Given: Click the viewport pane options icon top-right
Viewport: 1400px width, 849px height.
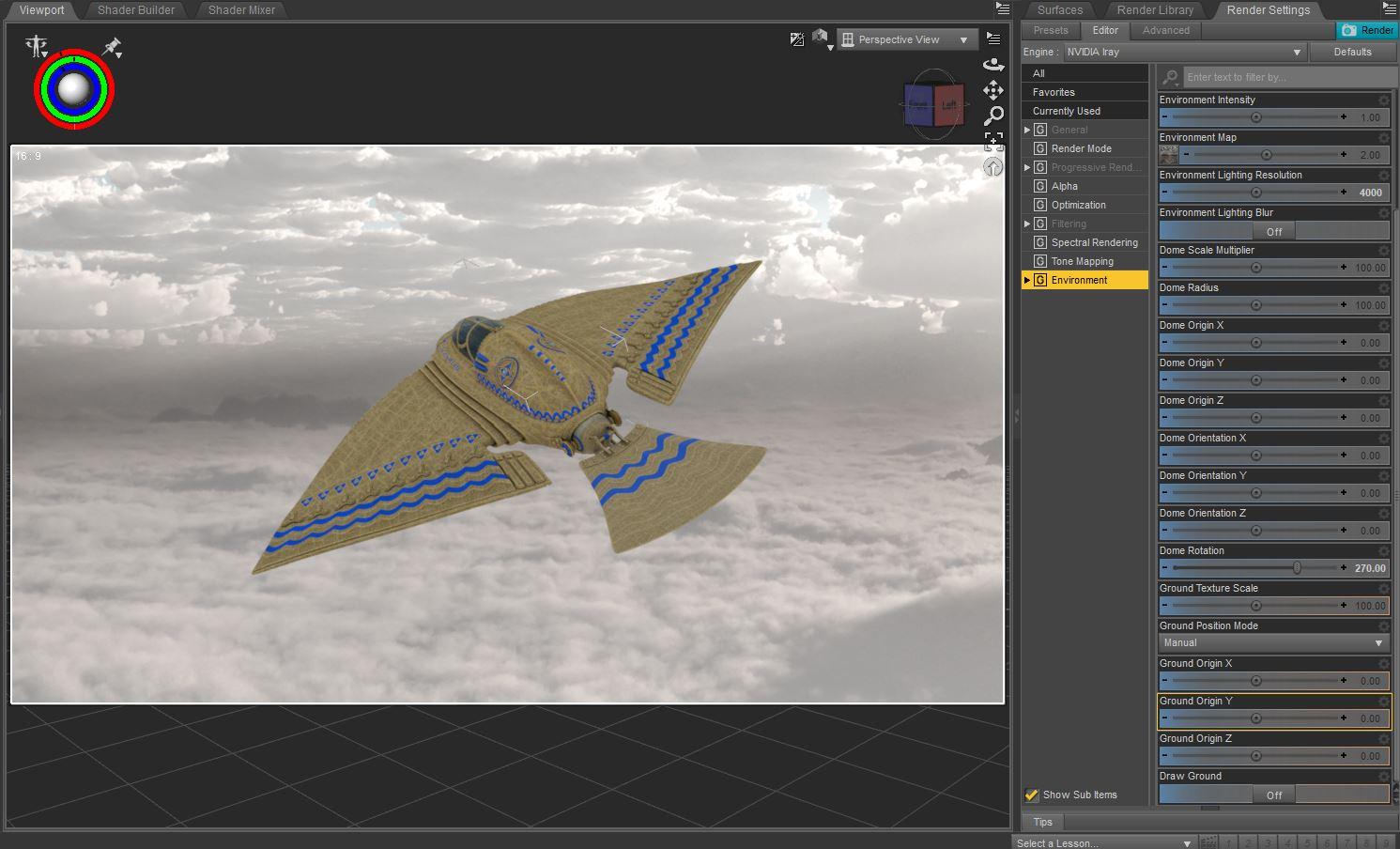Looking at the screenshot, I should click(1002, 8).
